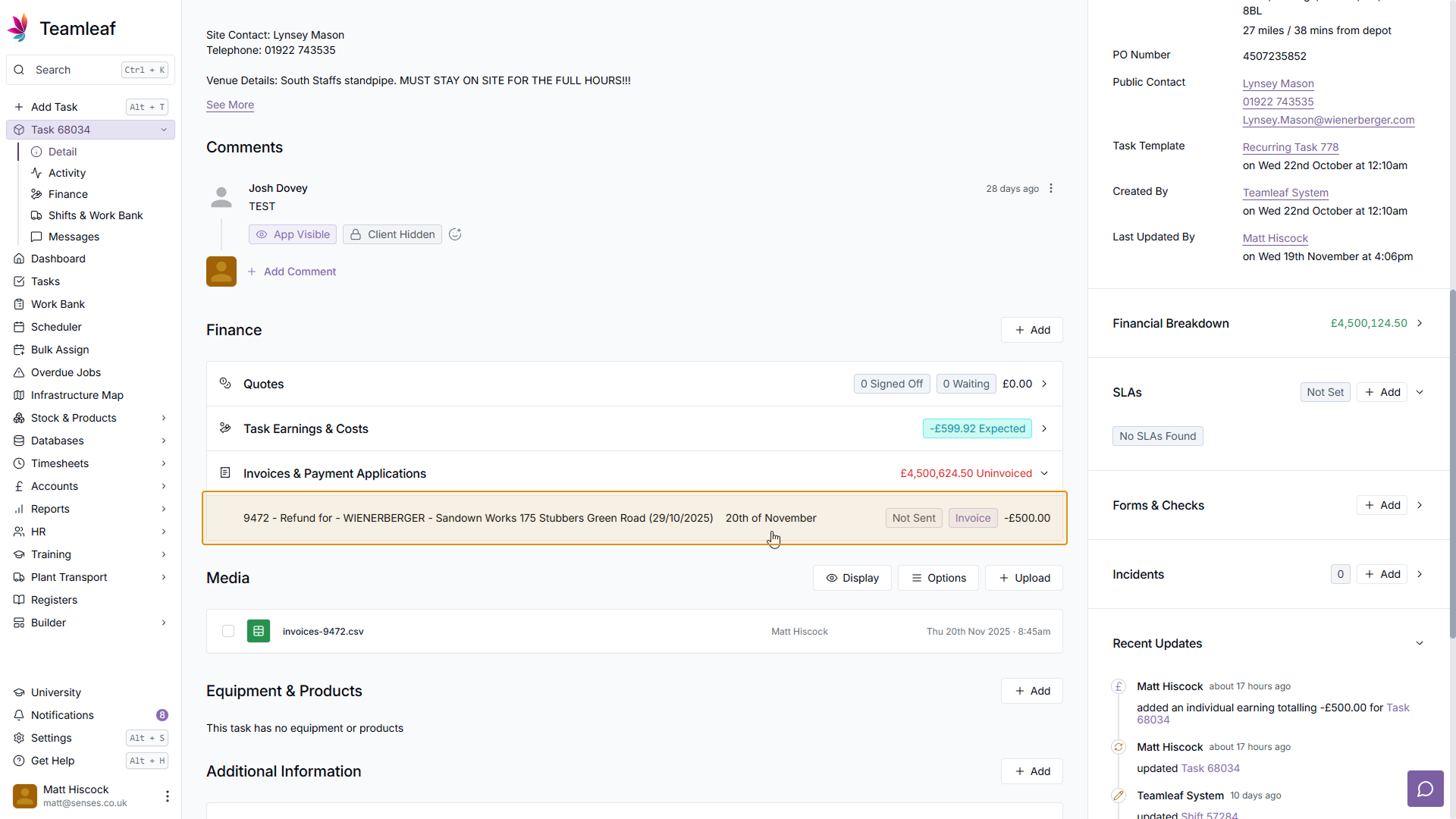This screenshot has height=819, width=1456.
Task: Click the See More link
Action: pos(230,105)
